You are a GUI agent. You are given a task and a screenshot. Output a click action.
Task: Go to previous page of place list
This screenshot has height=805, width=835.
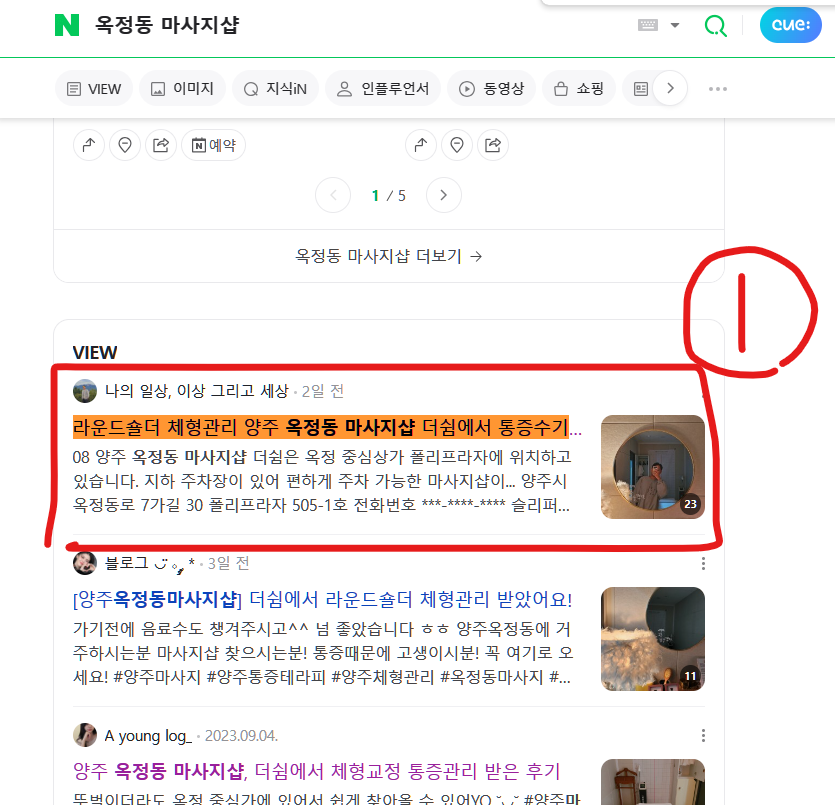click(333, 195)
